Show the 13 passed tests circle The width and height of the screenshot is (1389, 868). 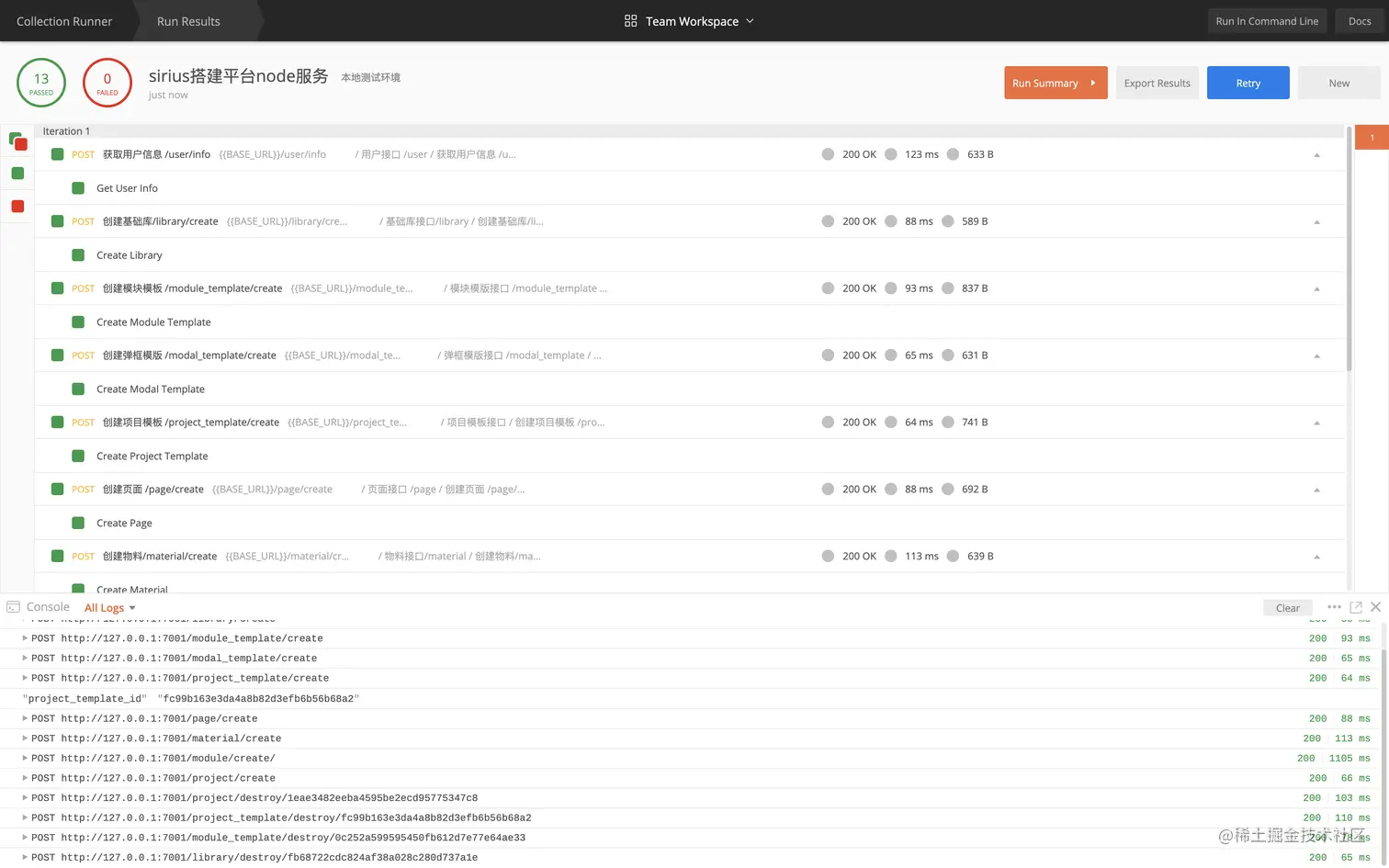pos(41,83)
